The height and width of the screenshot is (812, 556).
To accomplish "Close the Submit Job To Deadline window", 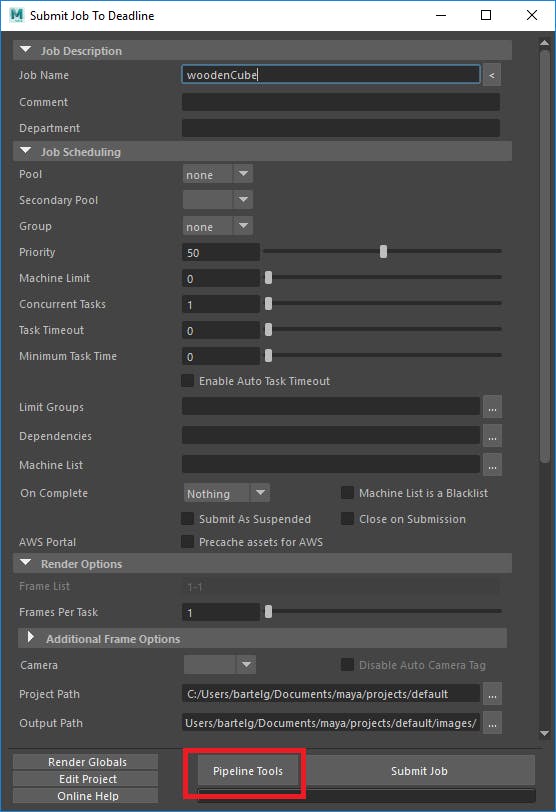I will 532,15.
